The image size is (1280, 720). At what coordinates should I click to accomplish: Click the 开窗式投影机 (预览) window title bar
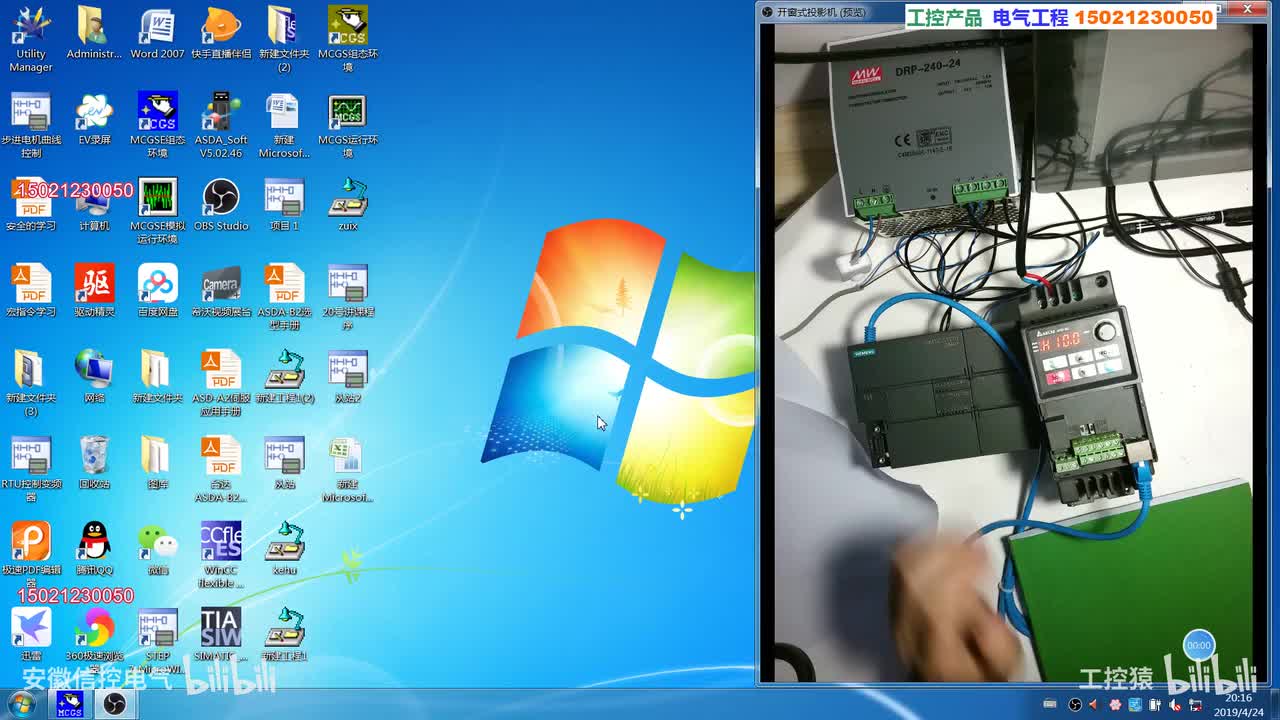coord(1015,12)
